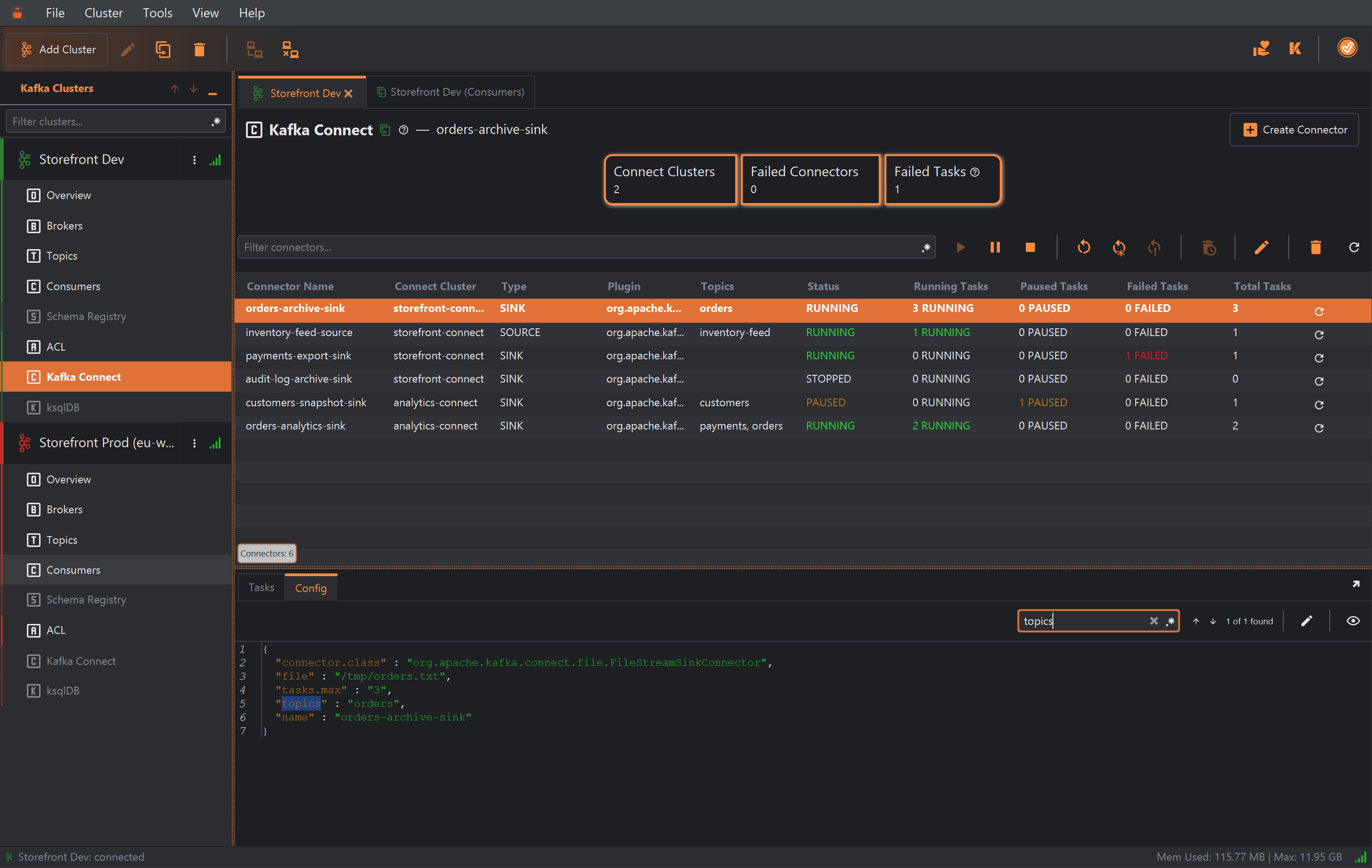Move cluster down with the down arrow
Image resolution: width=1372 pixels, height=868 pixels.
pos(194,88)
